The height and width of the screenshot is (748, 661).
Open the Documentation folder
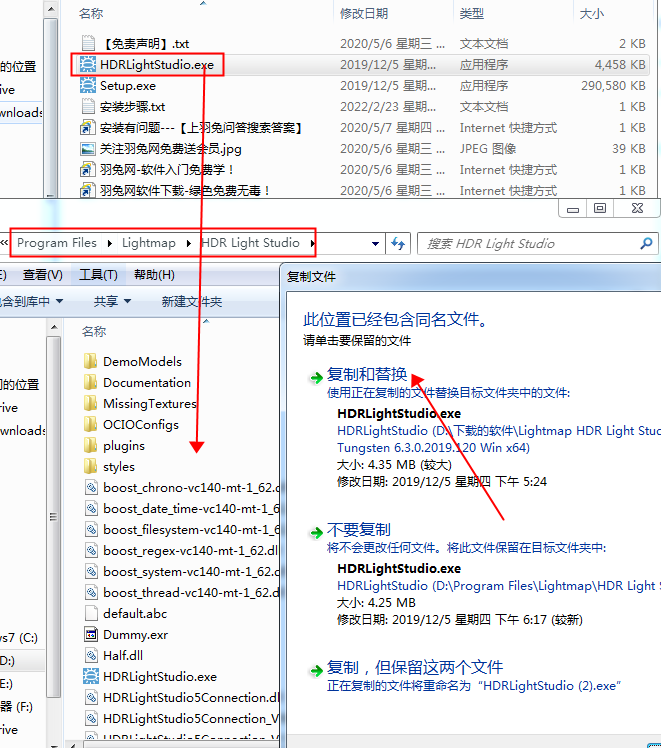pos(147,383)
